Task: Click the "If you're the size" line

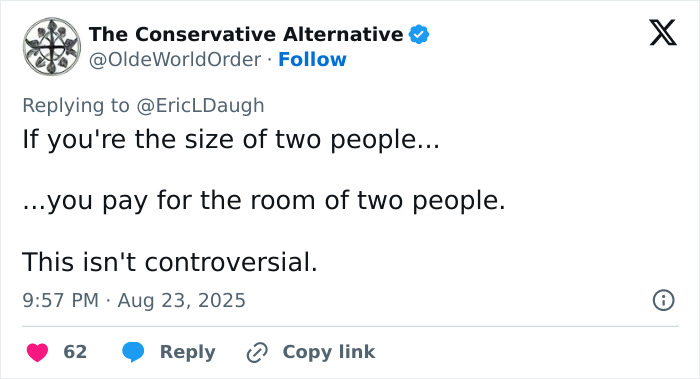Action: [231, 139]
